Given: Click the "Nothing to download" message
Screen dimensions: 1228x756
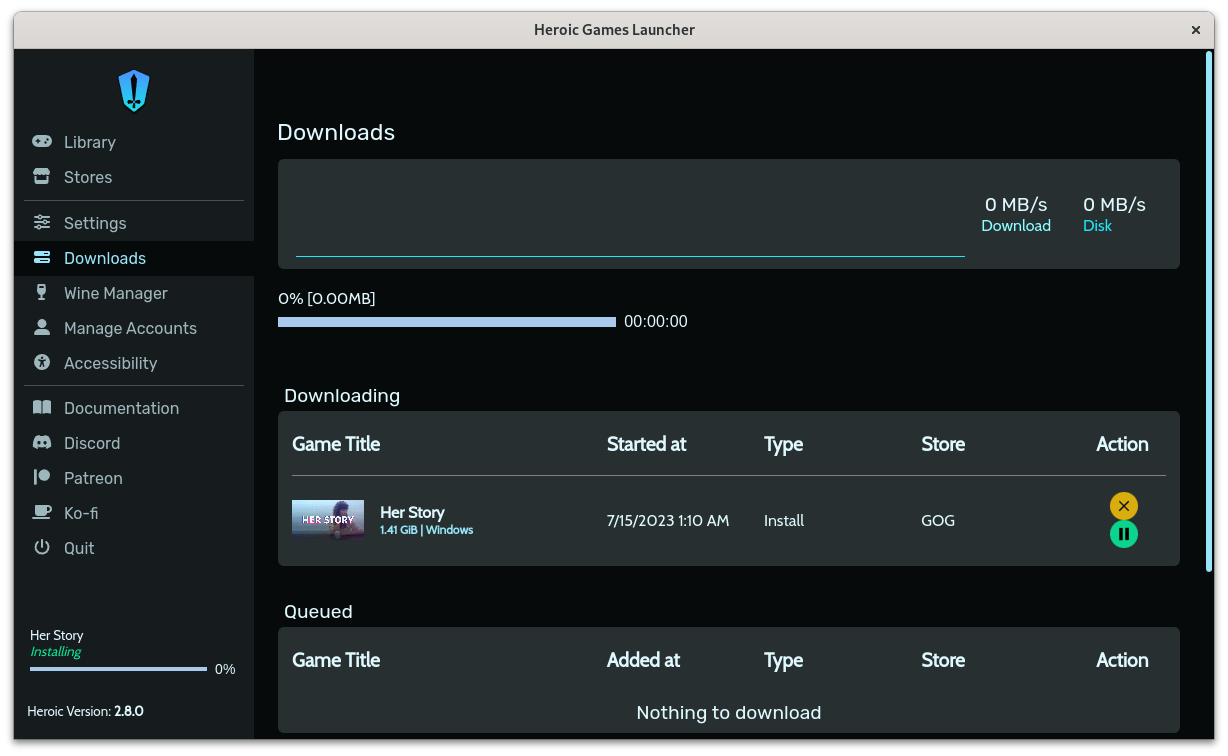Looking at the screenshot, I should [729, 713].
